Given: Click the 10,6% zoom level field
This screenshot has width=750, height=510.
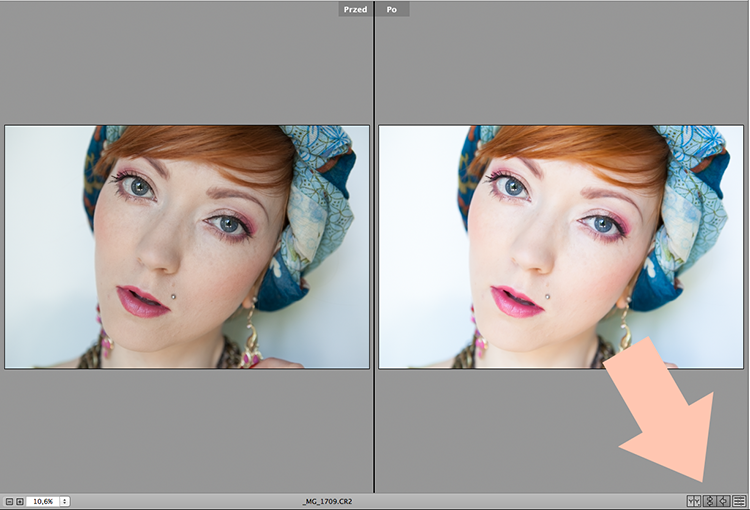Looking at the screenshot, I should 43,501.
